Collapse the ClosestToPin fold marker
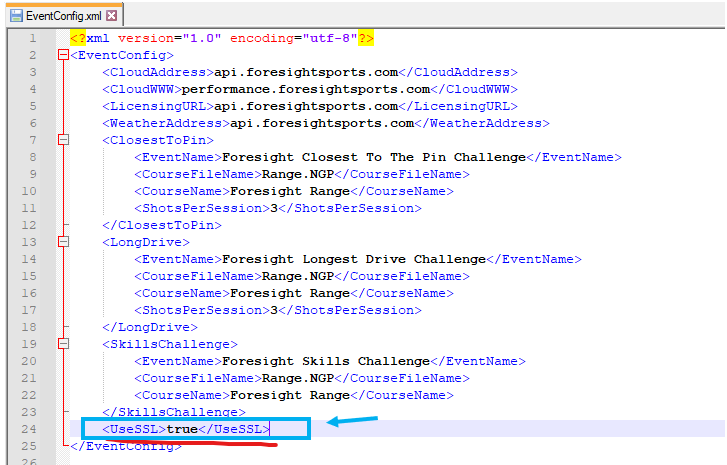 point(64,140)
